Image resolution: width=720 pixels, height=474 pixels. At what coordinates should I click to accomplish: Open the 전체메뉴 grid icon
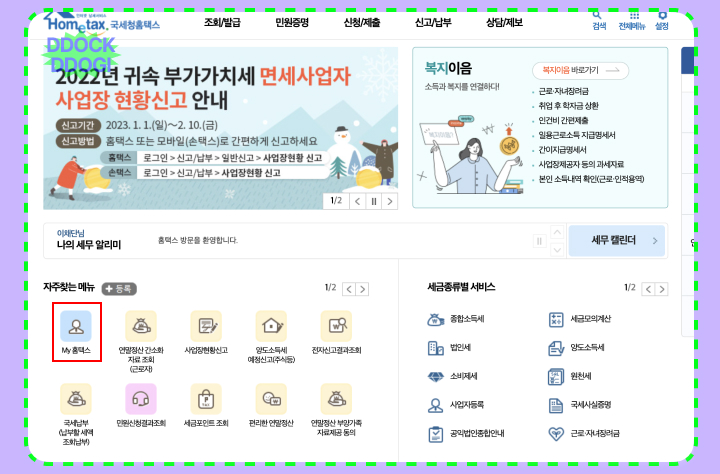coord(632,21)
